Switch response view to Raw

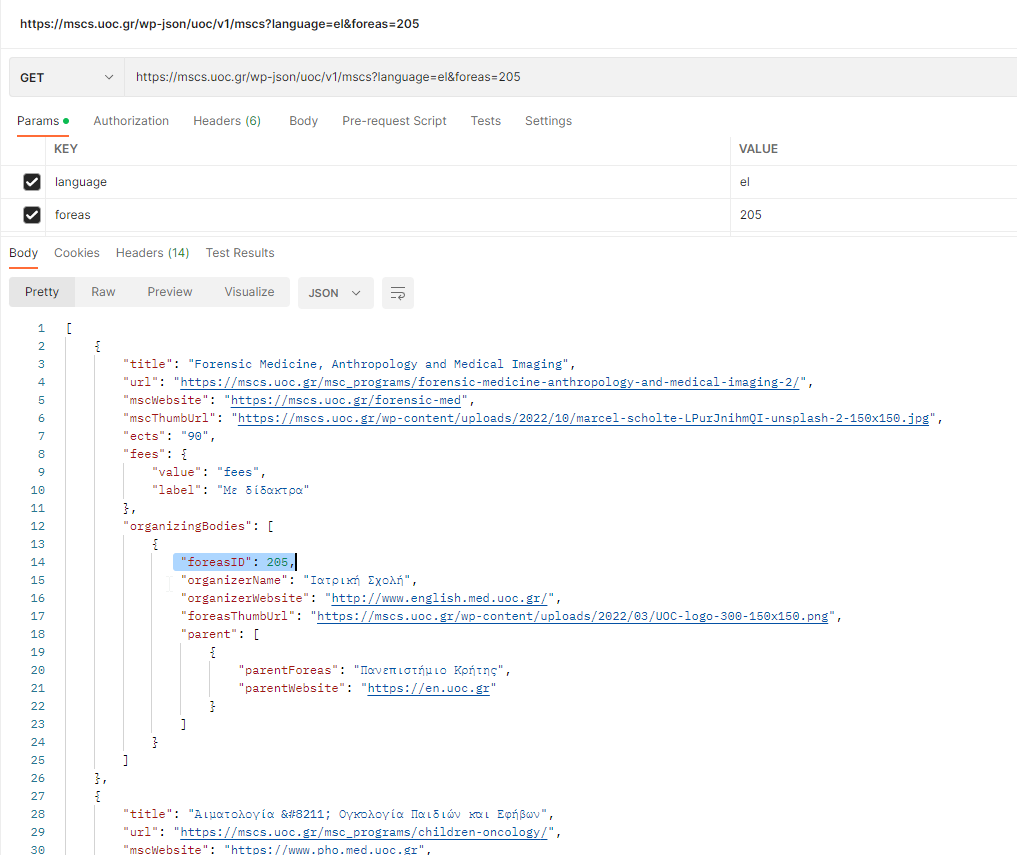pyautogui.click(x=103, y=292)
